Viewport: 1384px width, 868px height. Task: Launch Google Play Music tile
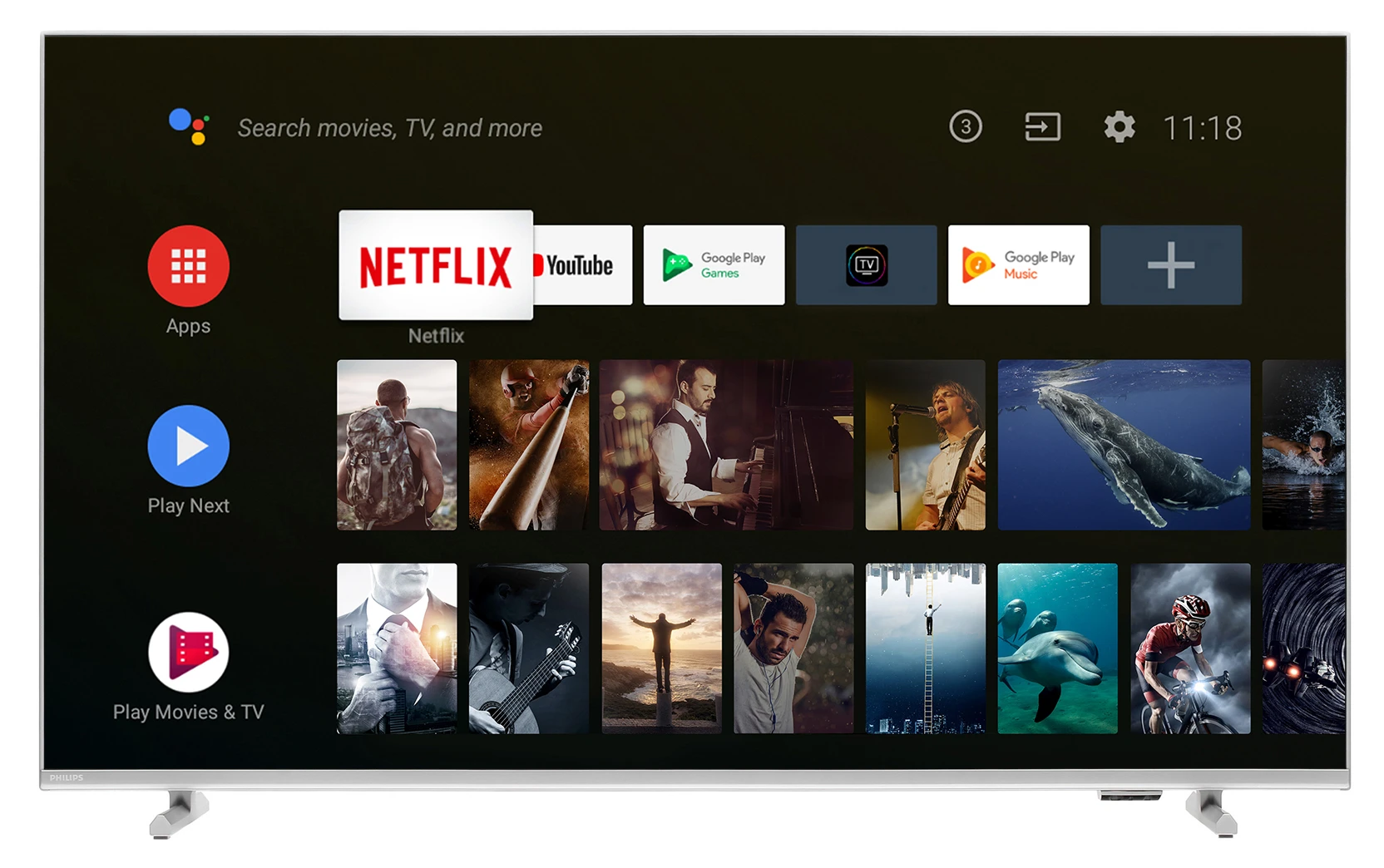[1018, 265]
